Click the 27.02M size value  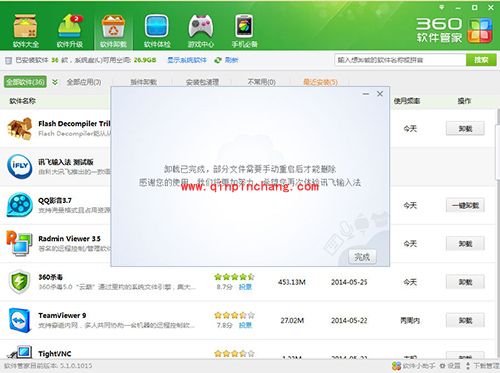click(292, 321)
